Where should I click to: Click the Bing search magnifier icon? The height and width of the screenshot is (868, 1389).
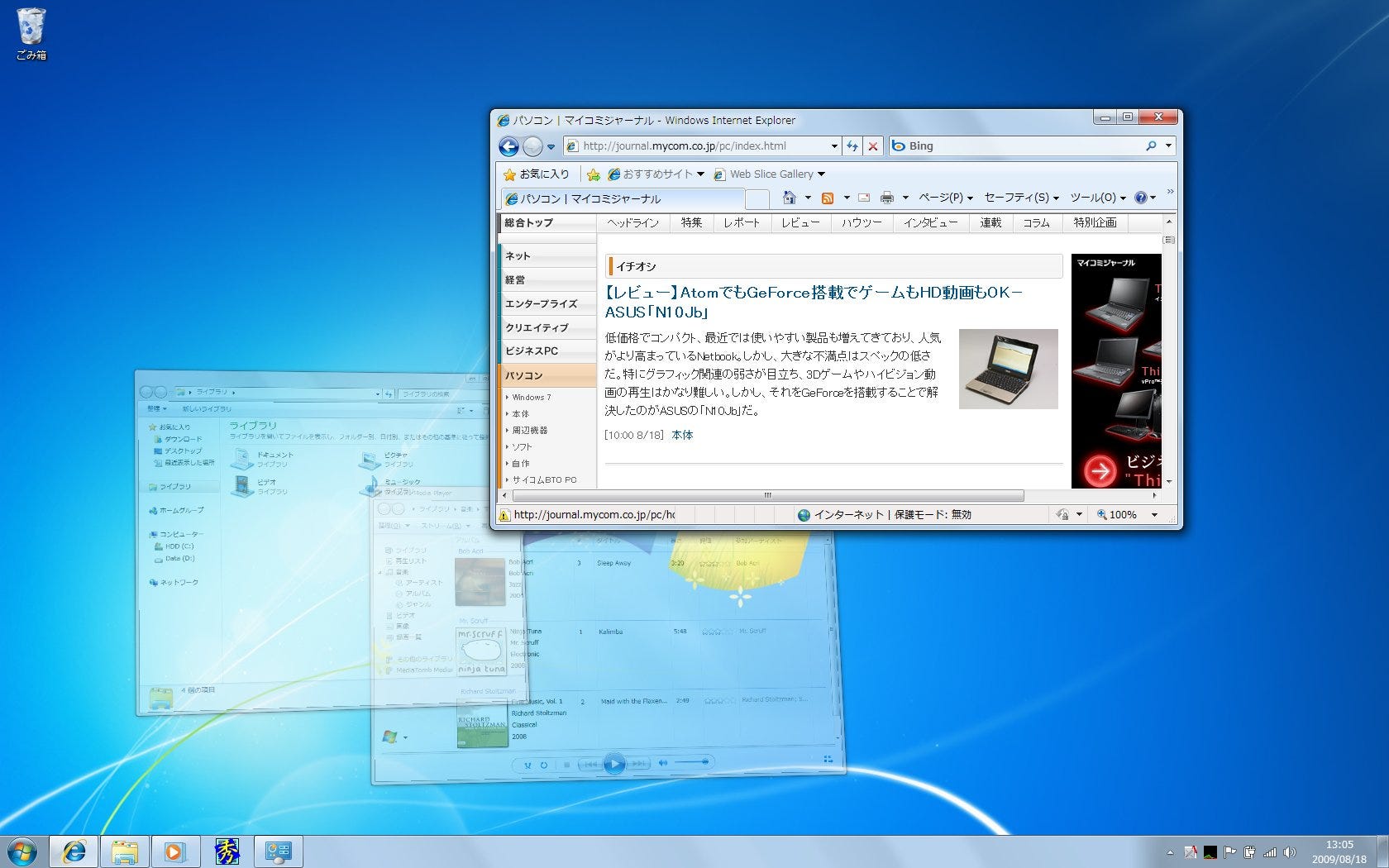(1151, 145)
